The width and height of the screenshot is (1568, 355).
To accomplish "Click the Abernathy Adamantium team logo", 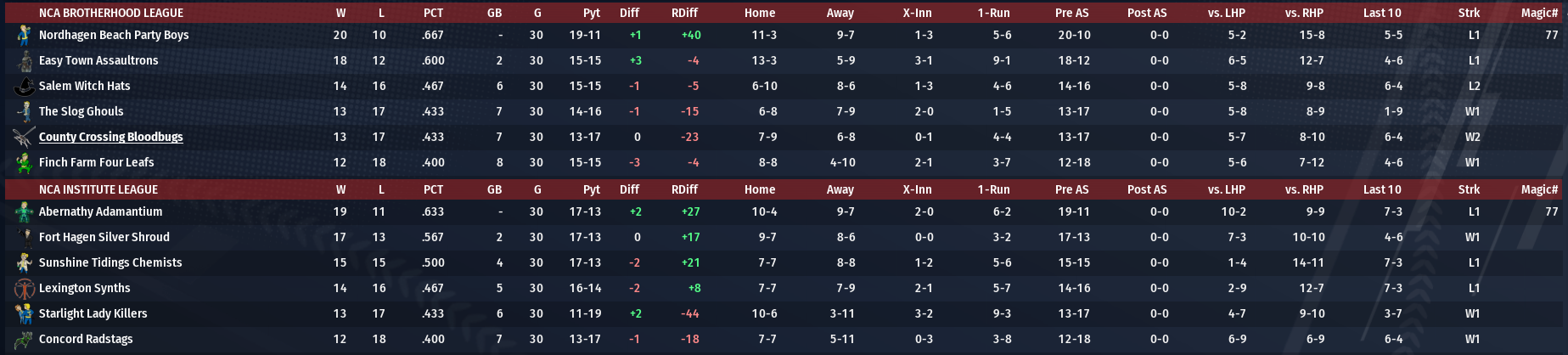I will coord(24,211).
